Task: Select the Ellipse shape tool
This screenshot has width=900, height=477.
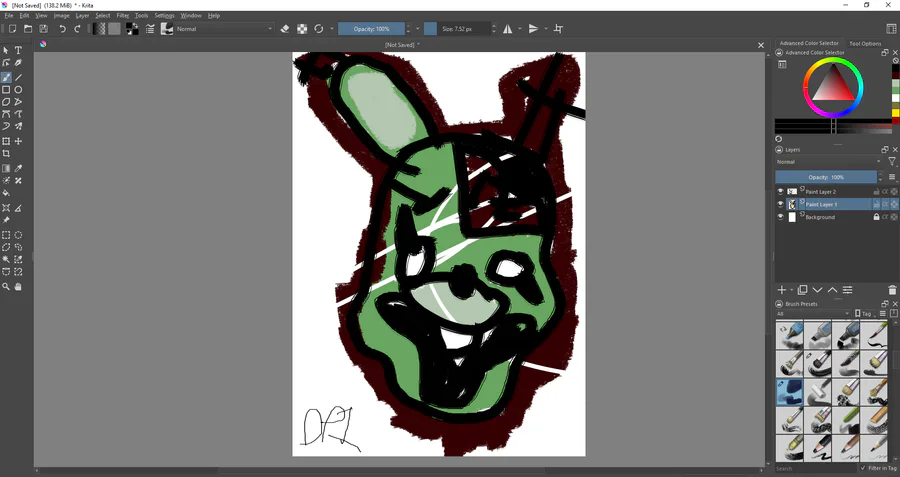Action: [x=18, y=90]
